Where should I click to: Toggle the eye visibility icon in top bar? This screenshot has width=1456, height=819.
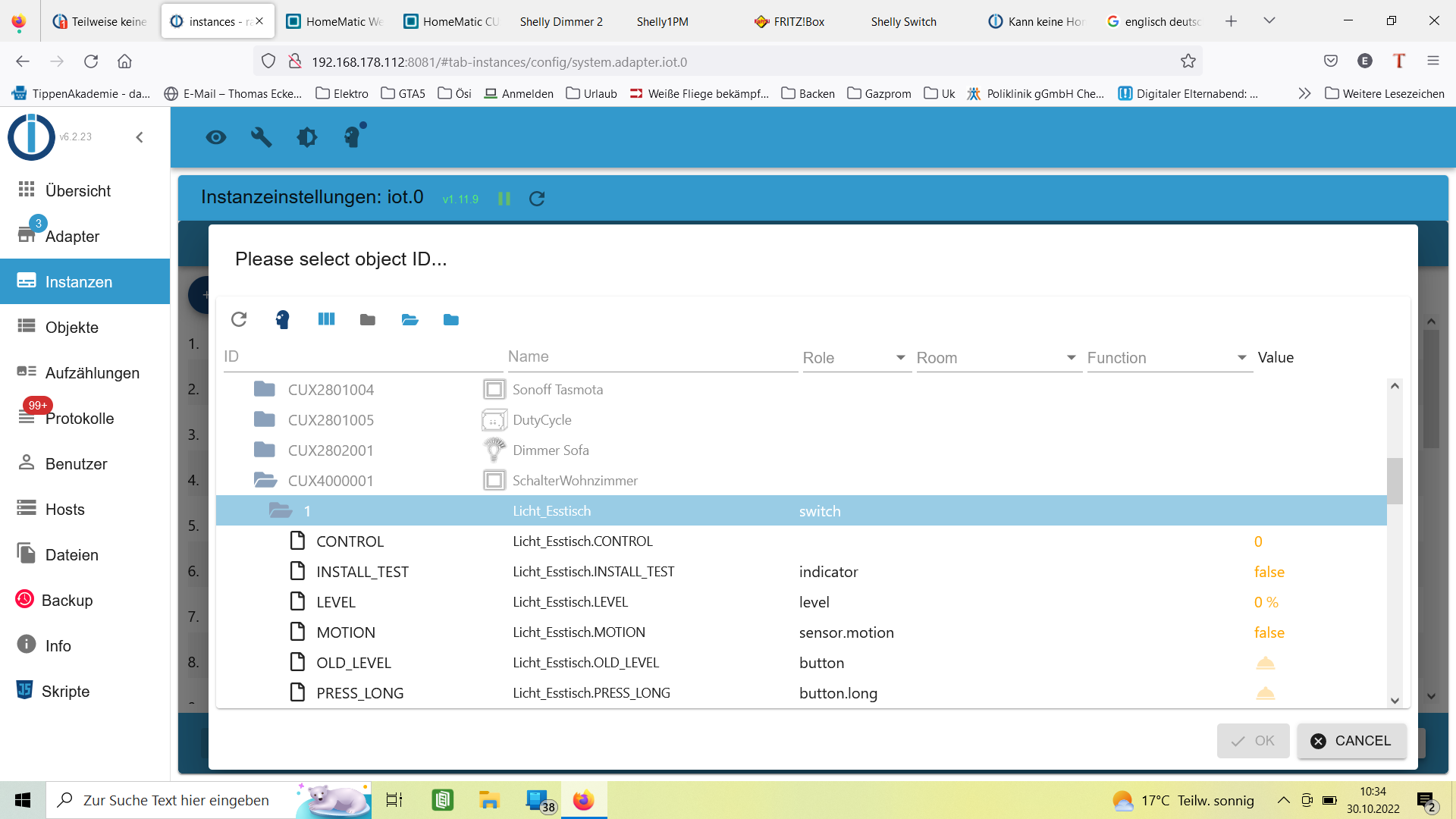216,137
